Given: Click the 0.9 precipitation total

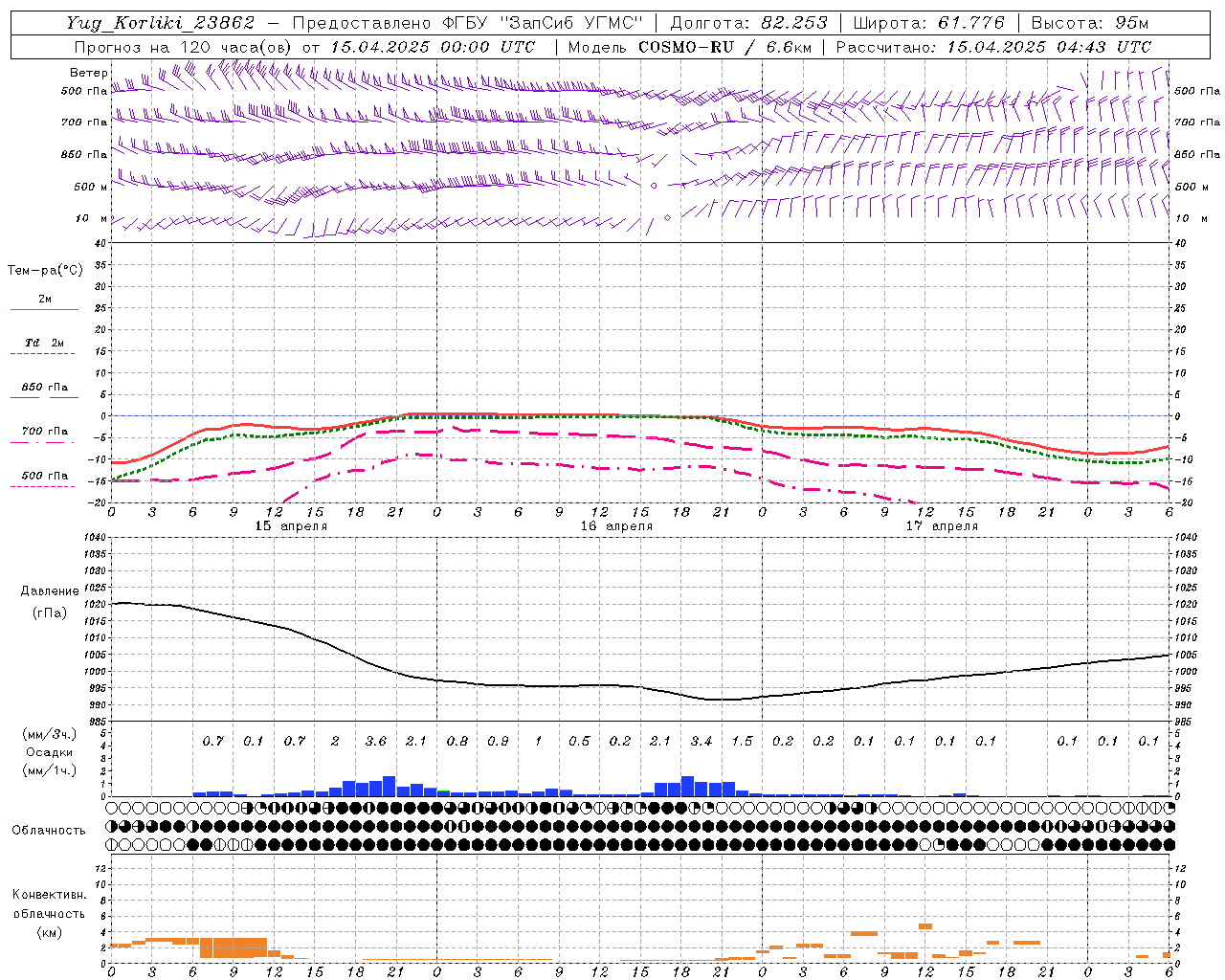Looking at the screenshot, I should point(498,742).
